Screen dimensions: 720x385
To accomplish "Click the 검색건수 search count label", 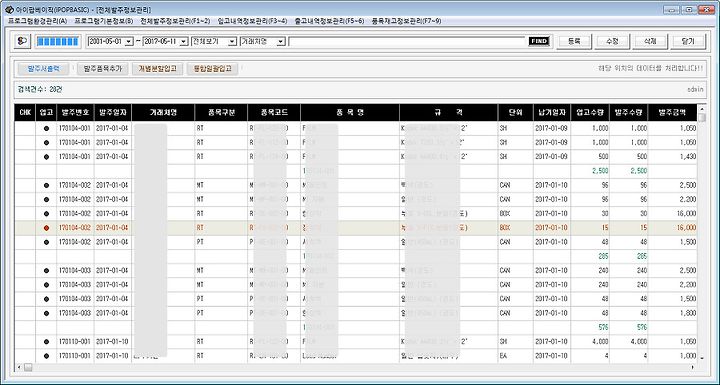I will 39,90.
